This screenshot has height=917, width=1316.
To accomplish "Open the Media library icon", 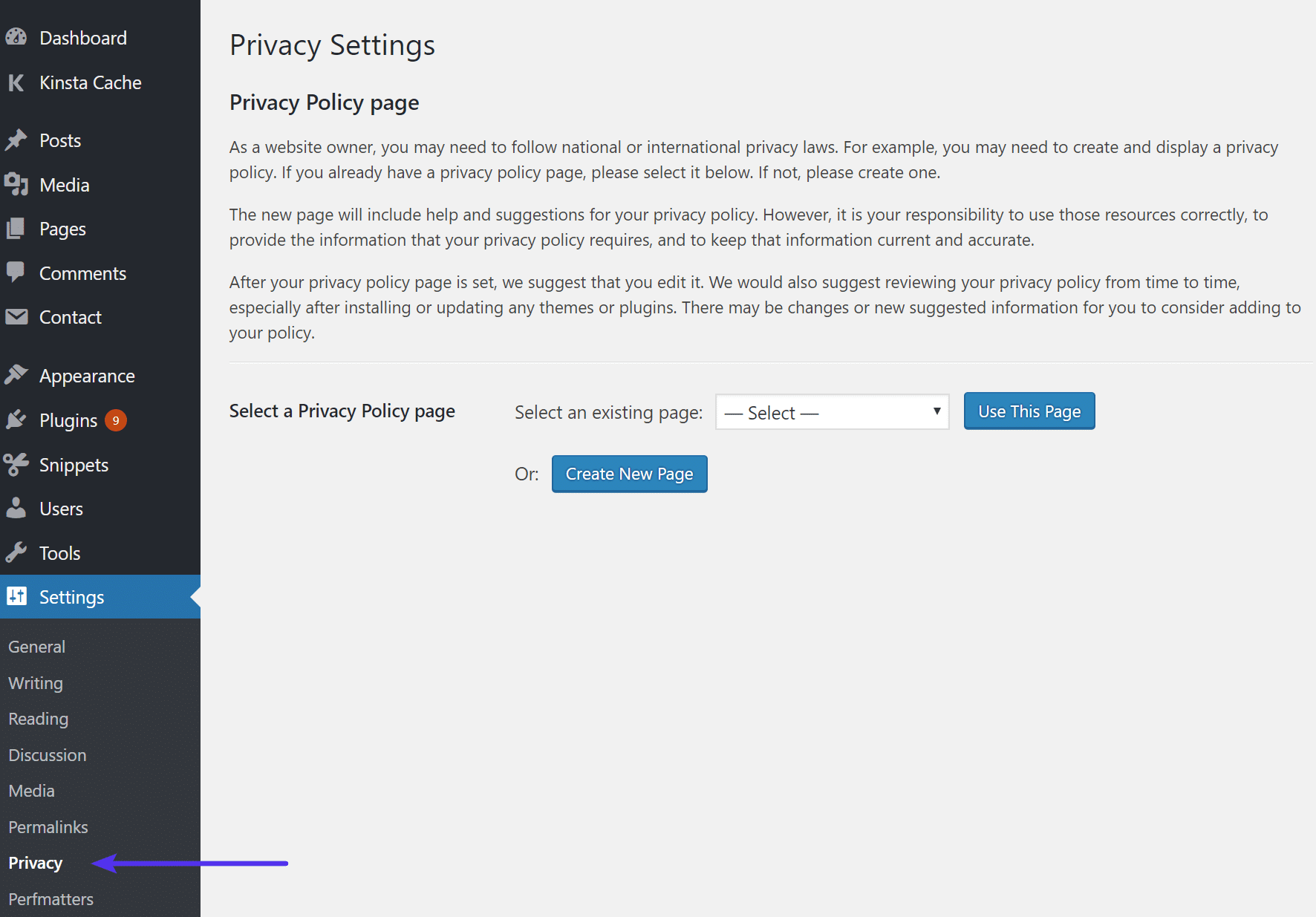I will point(16,184).
